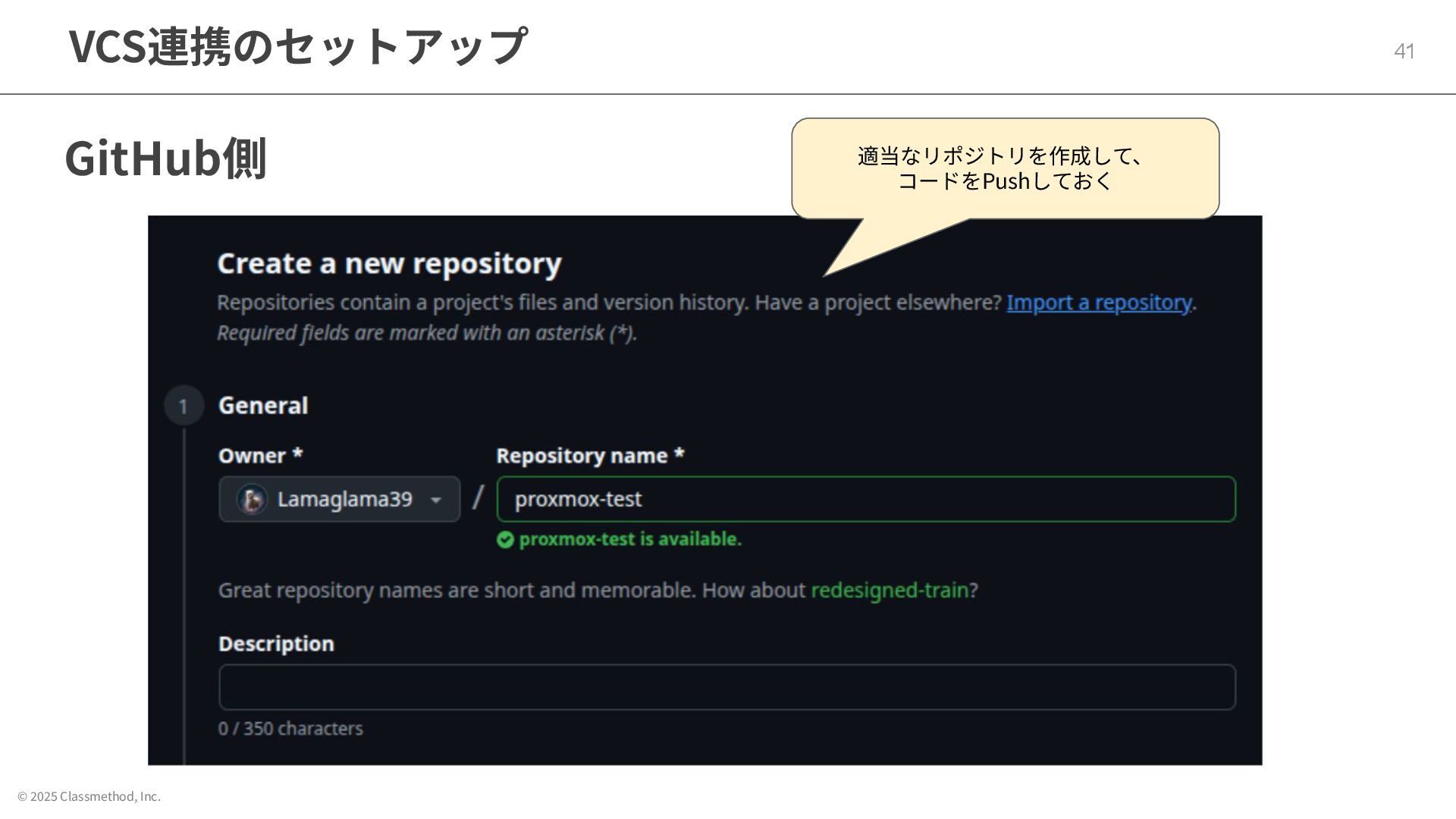Click the GitHub側 subtitle heading
Viewport: 1456px width, 819px height.
tap(165, 158)
